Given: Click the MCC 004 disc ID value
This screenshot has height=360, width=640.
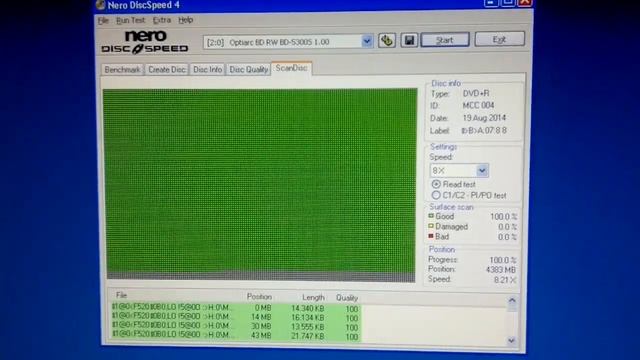Looking at the screenshot, I should click(478, 105).
